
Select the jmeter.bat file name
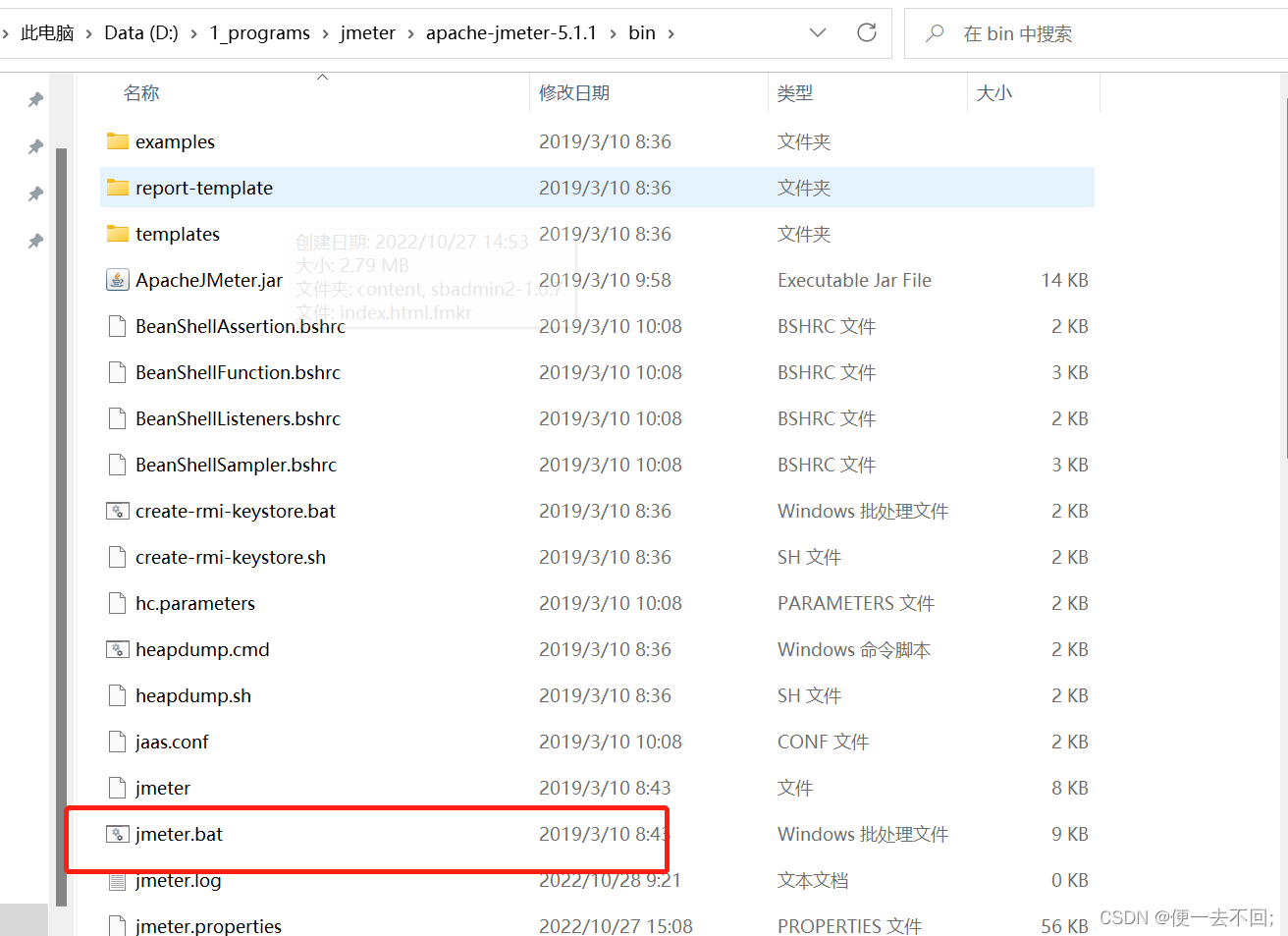click(x=180, y=834)
